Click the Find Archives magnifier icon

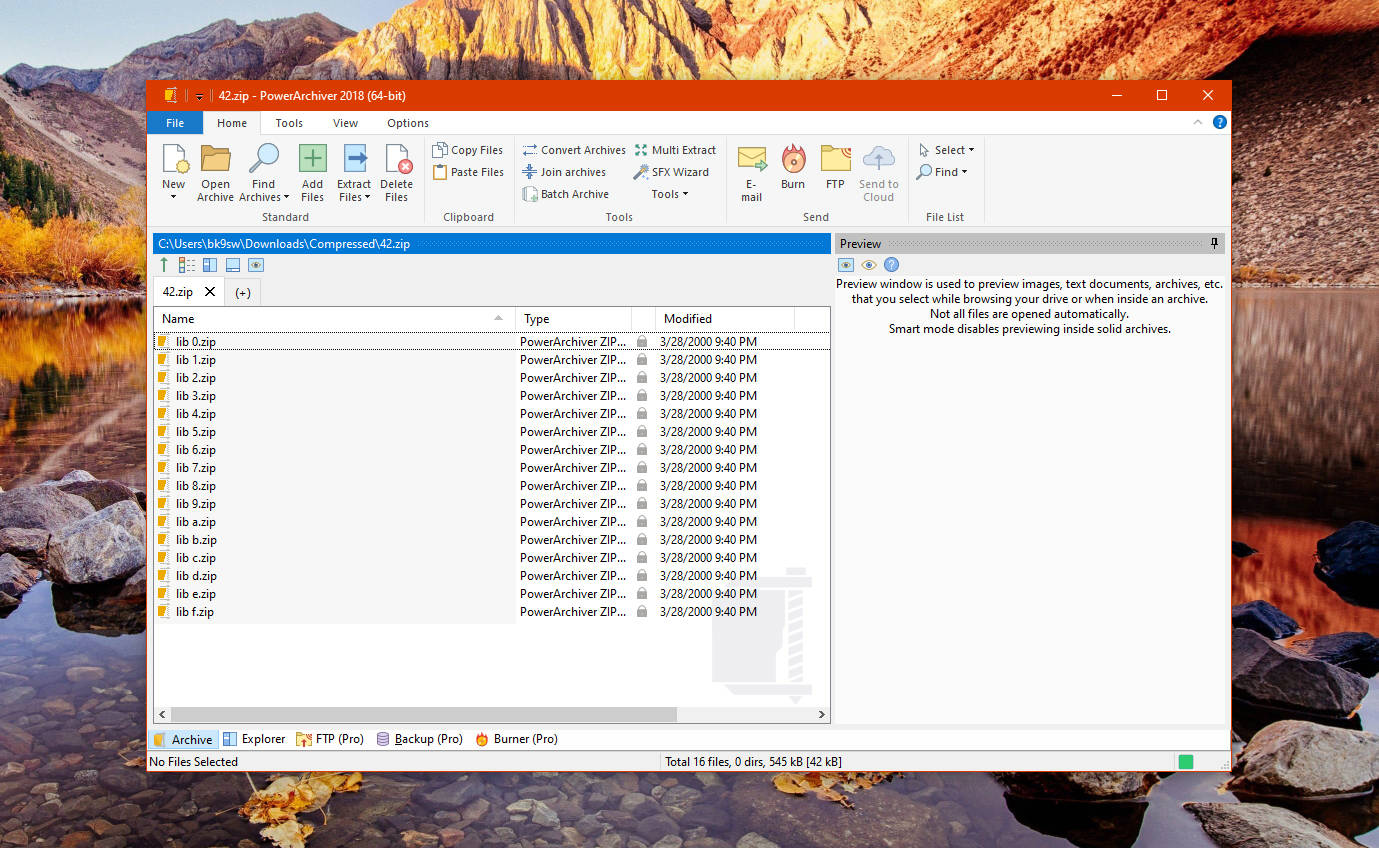(x=264, y=159)
